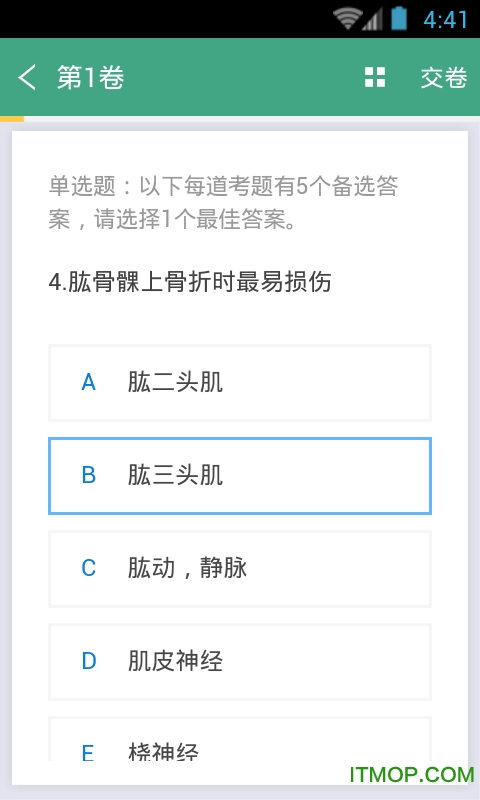Select answer B 肱三头肌
480x800 pixels.
(x=240, y=476)
